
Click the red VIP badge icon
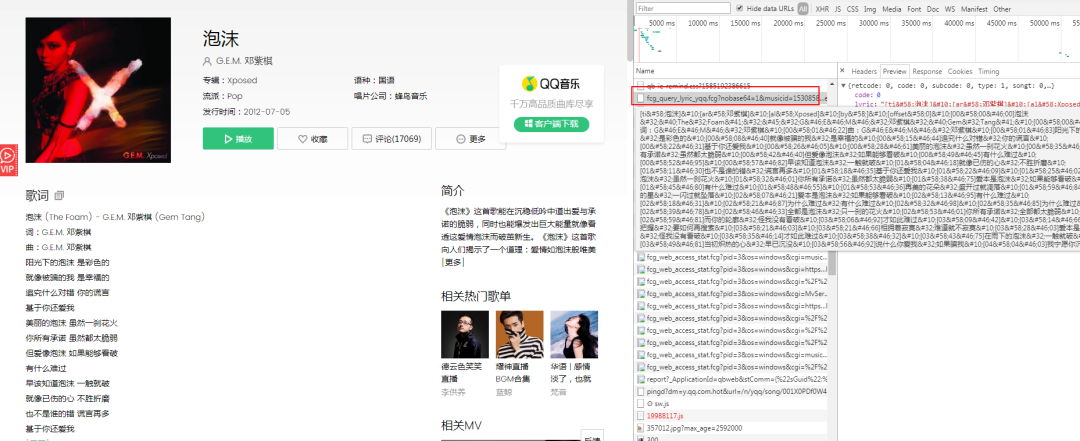pos(8,159)
